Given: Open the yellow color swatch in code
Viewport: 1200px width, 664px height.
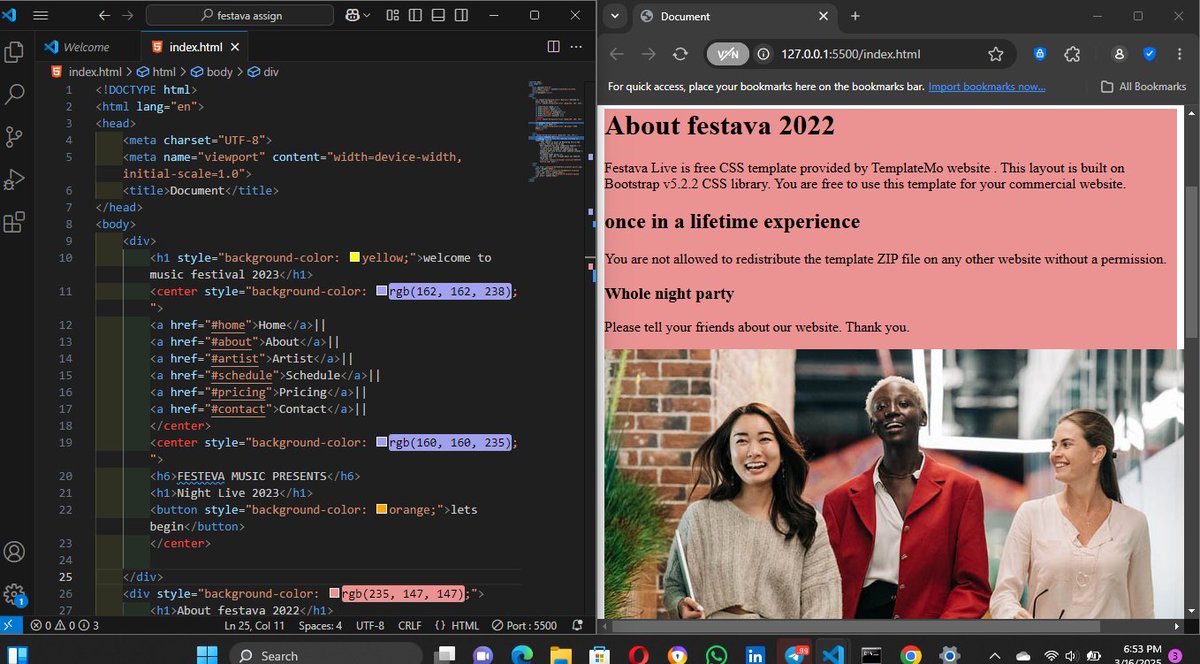Looking at the screenshot, I should coord(355,258).
